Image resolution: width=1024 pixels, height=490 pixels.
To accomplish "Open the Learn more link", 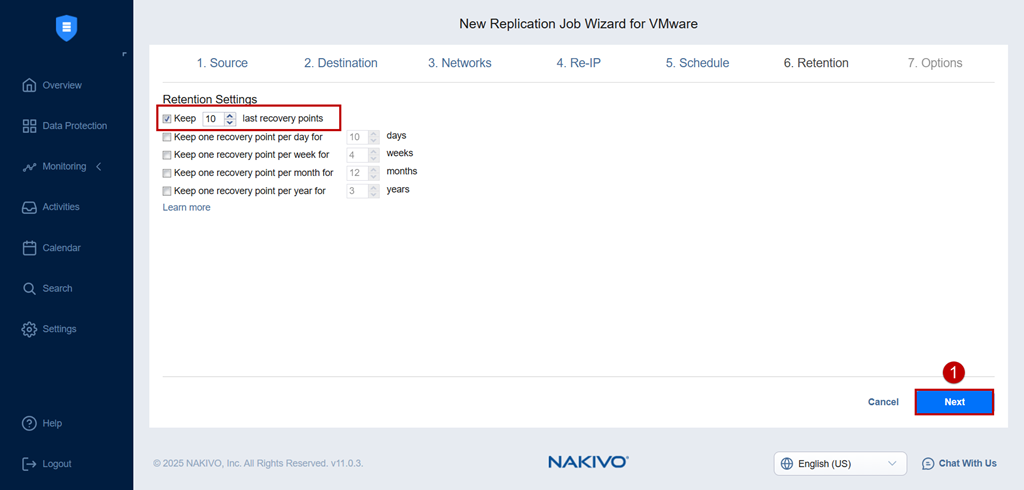I will click(186, 208).
